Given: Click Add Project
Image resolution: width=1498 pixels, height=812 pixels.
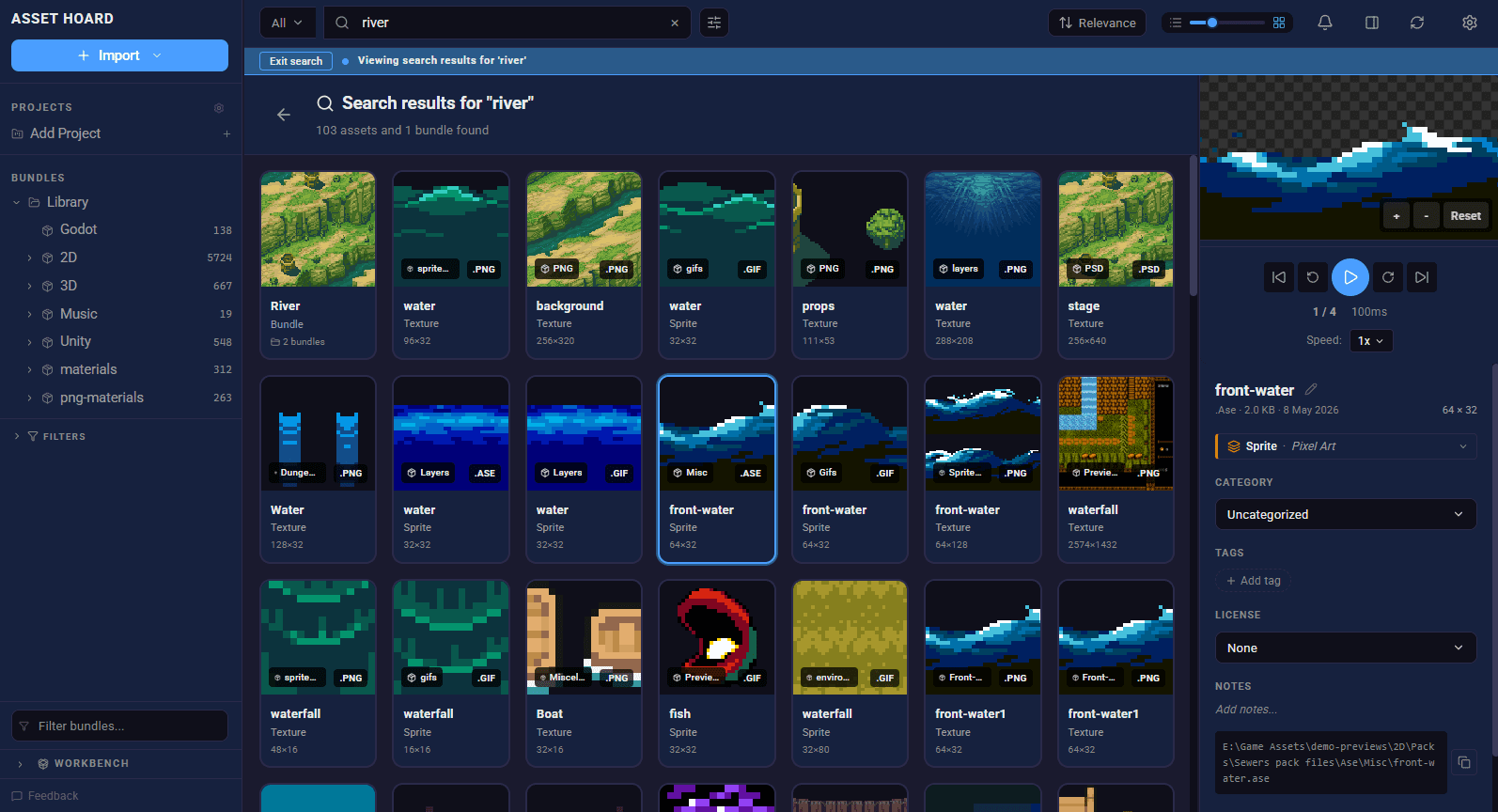Looking at the screenshot, I should [65, 133].
